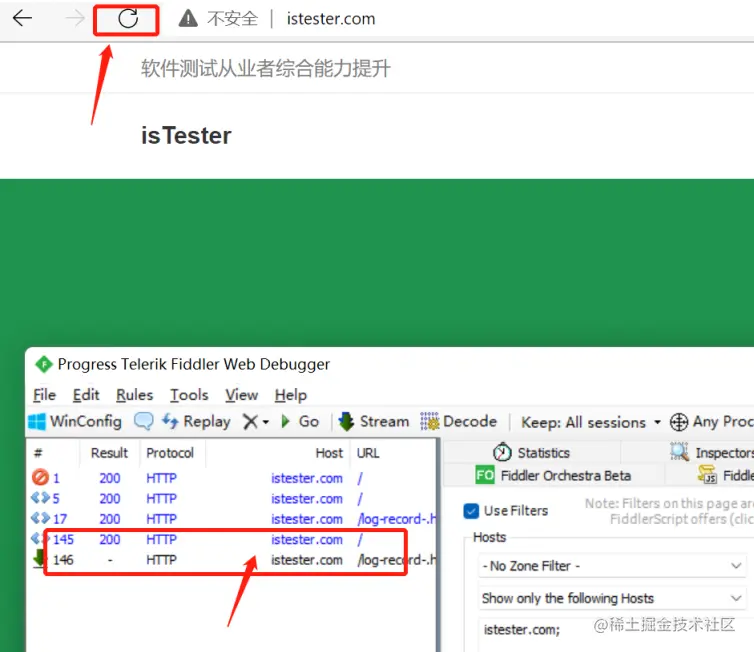Switch to the Fiddler Orchestra Beta tab

point(553,476)
